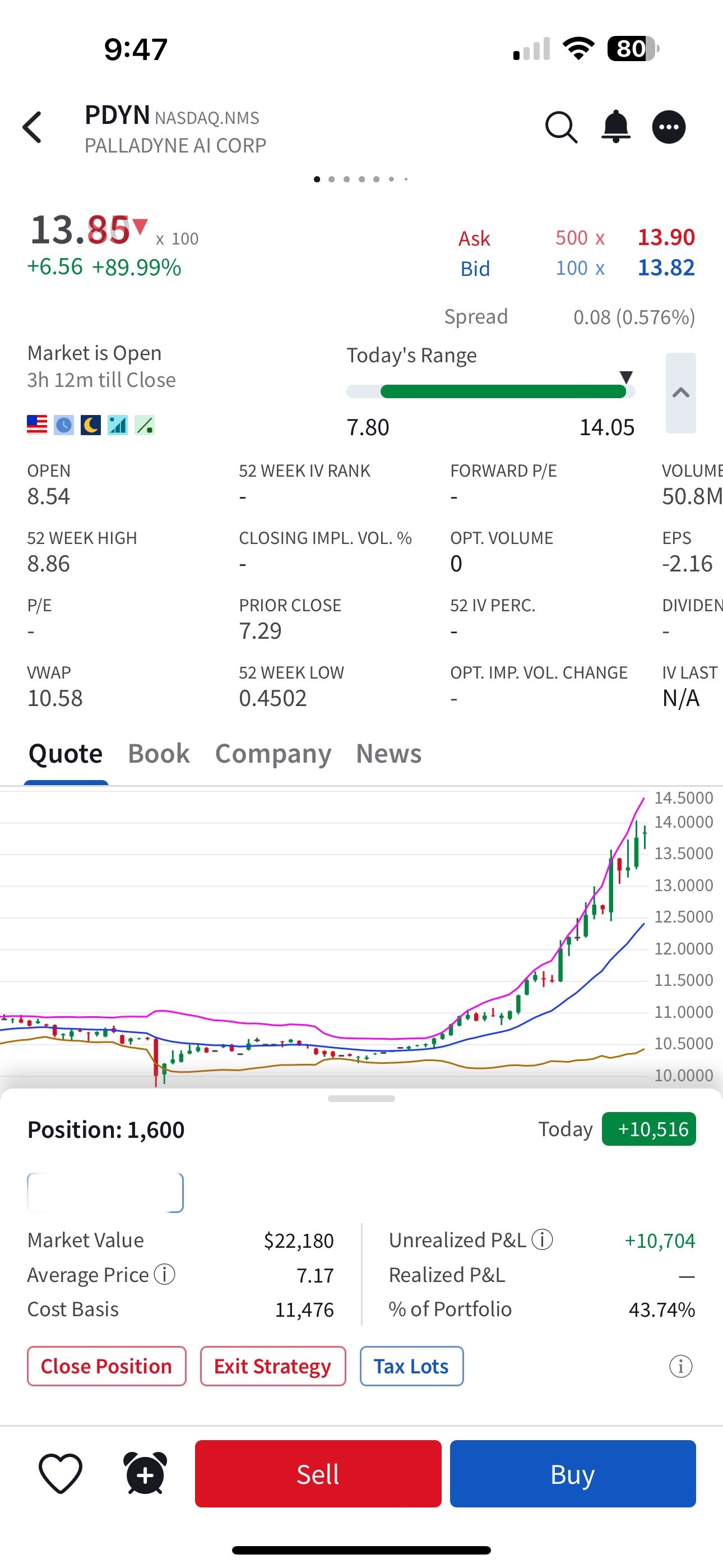The image size is (723, 1568).
Task: Tap the first page indicator dot
Action: [317, 179]
